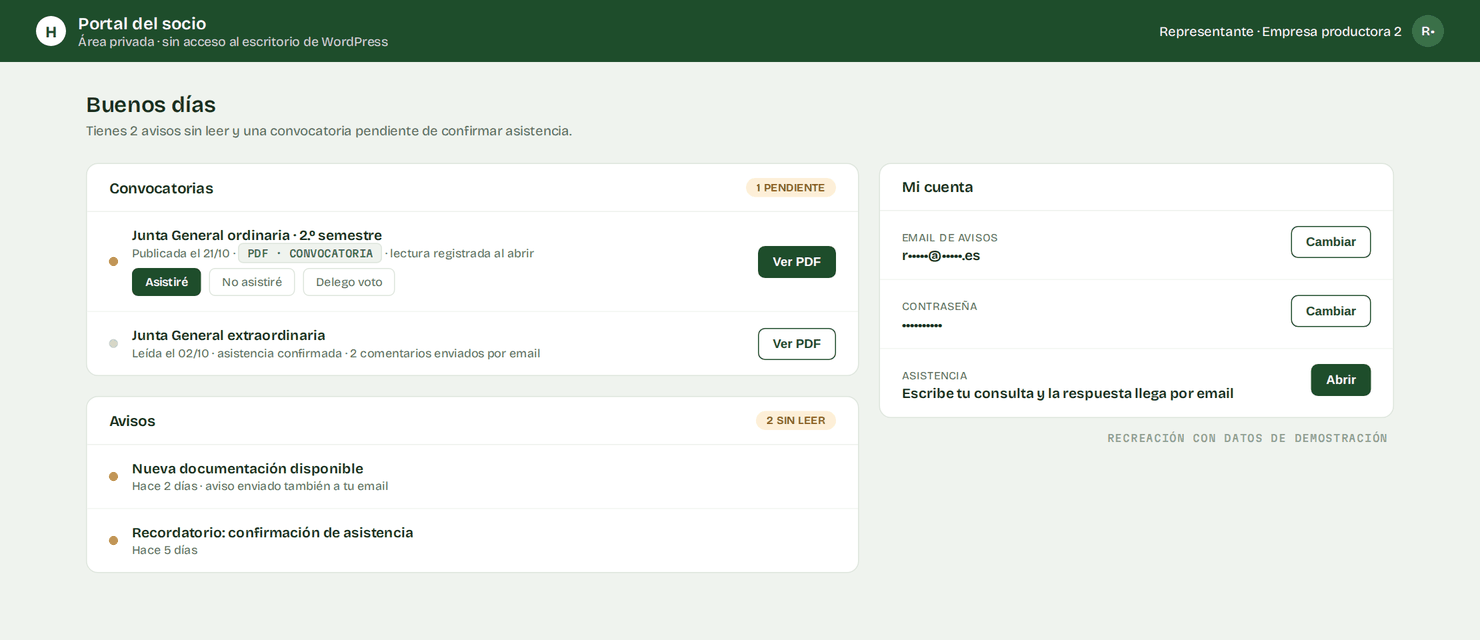Open Junta General ordinaria 2.º semestre title
This screenshot has height=640, width=1480.
tap(257, 235)
